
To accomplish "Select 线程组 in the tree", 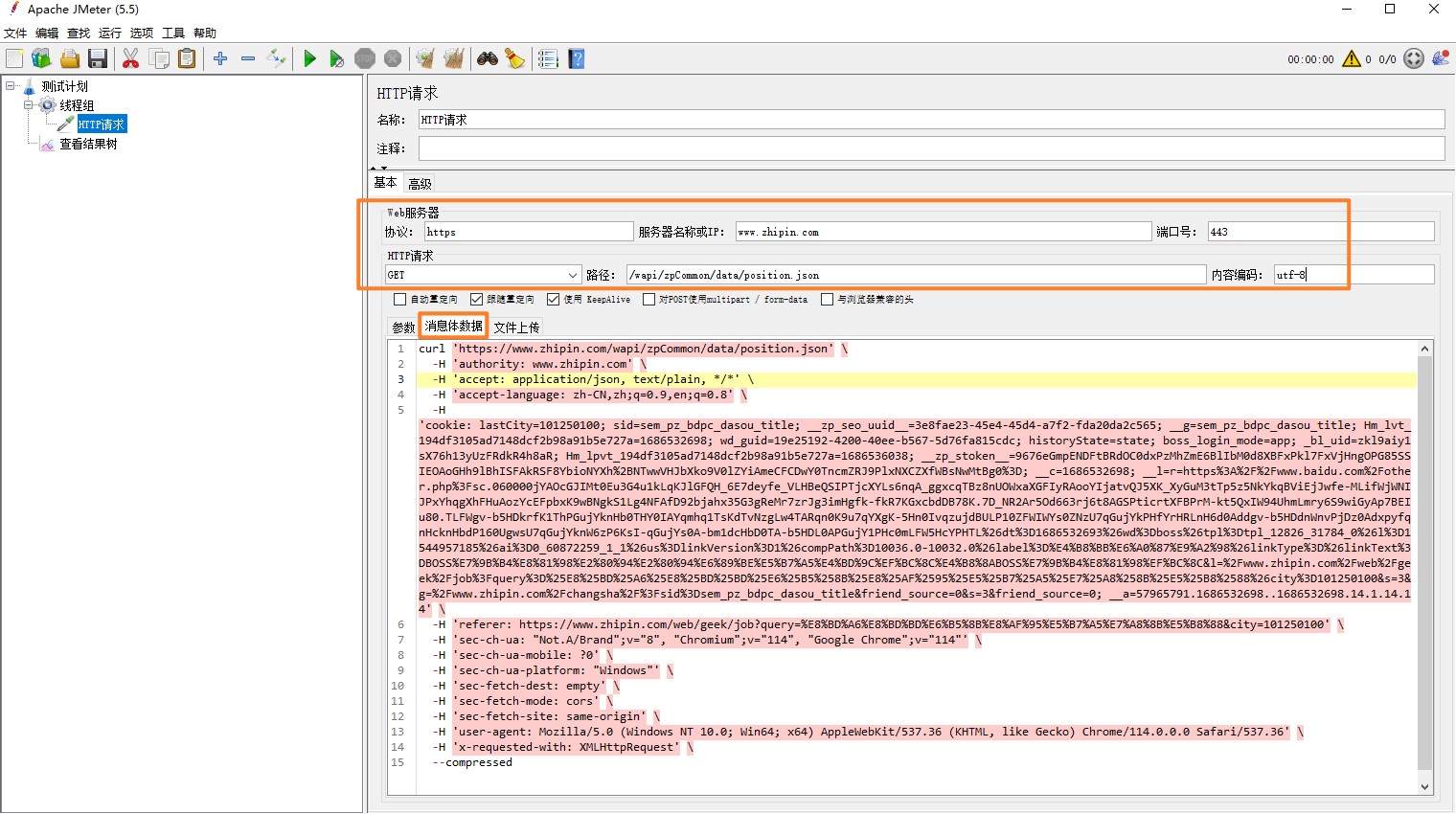I will [x=77, y=105].
